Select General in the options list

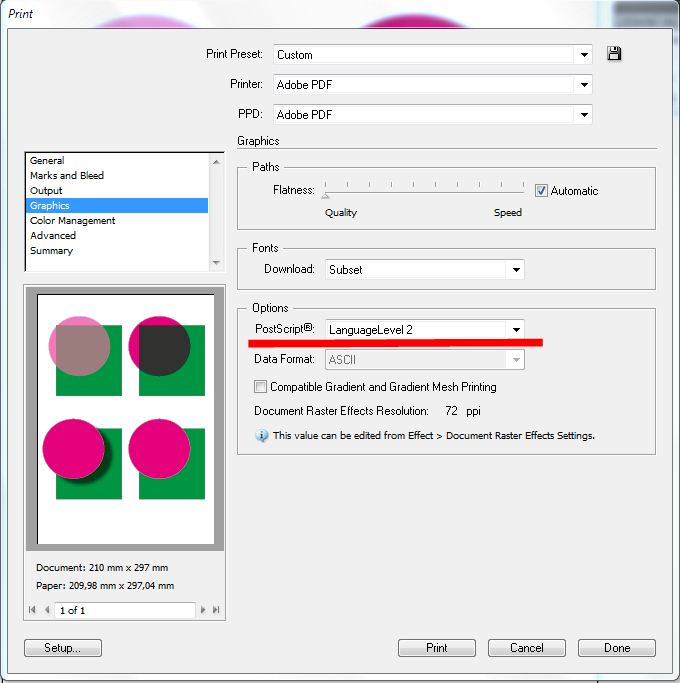coord(117,160)
